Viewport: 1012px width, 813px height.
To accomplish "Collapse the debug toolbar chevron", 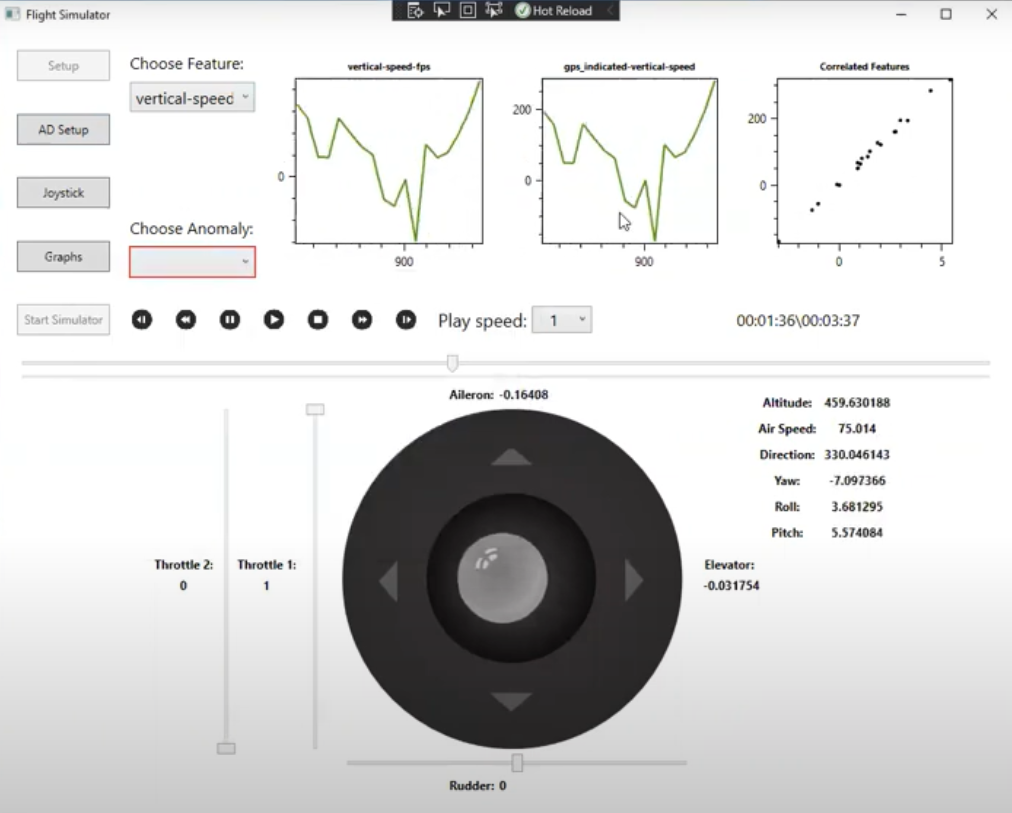I will point(610,10).
